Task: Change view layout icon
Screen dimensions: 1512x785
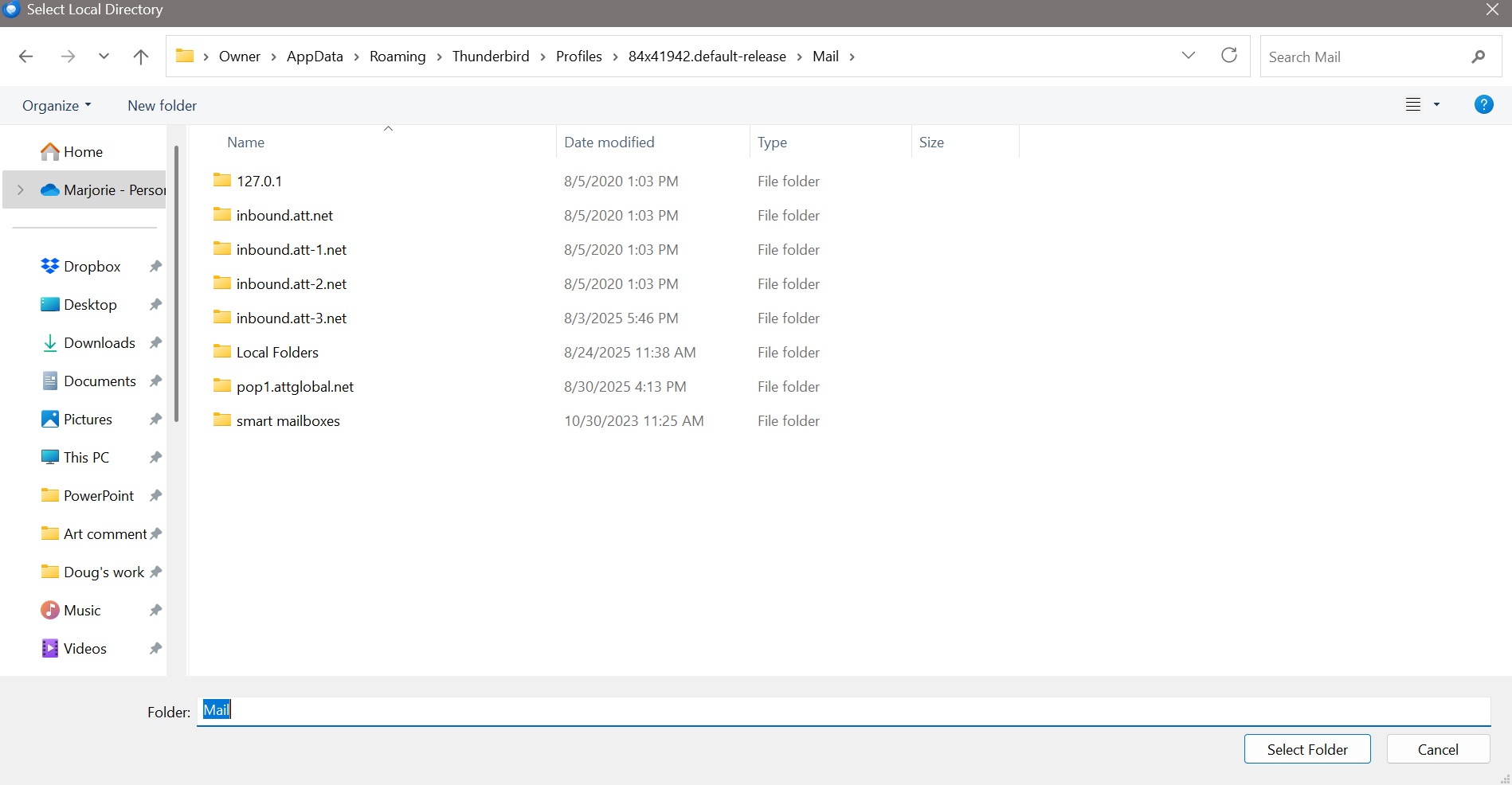Action: (1413, 105)
